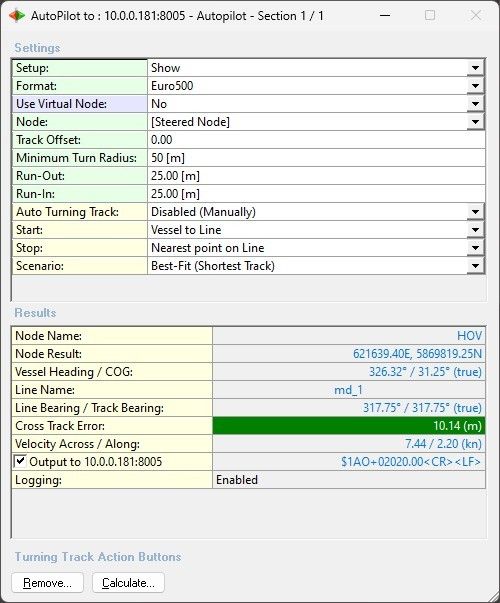Select the Run-In 25.00 m field

[316, 194]
